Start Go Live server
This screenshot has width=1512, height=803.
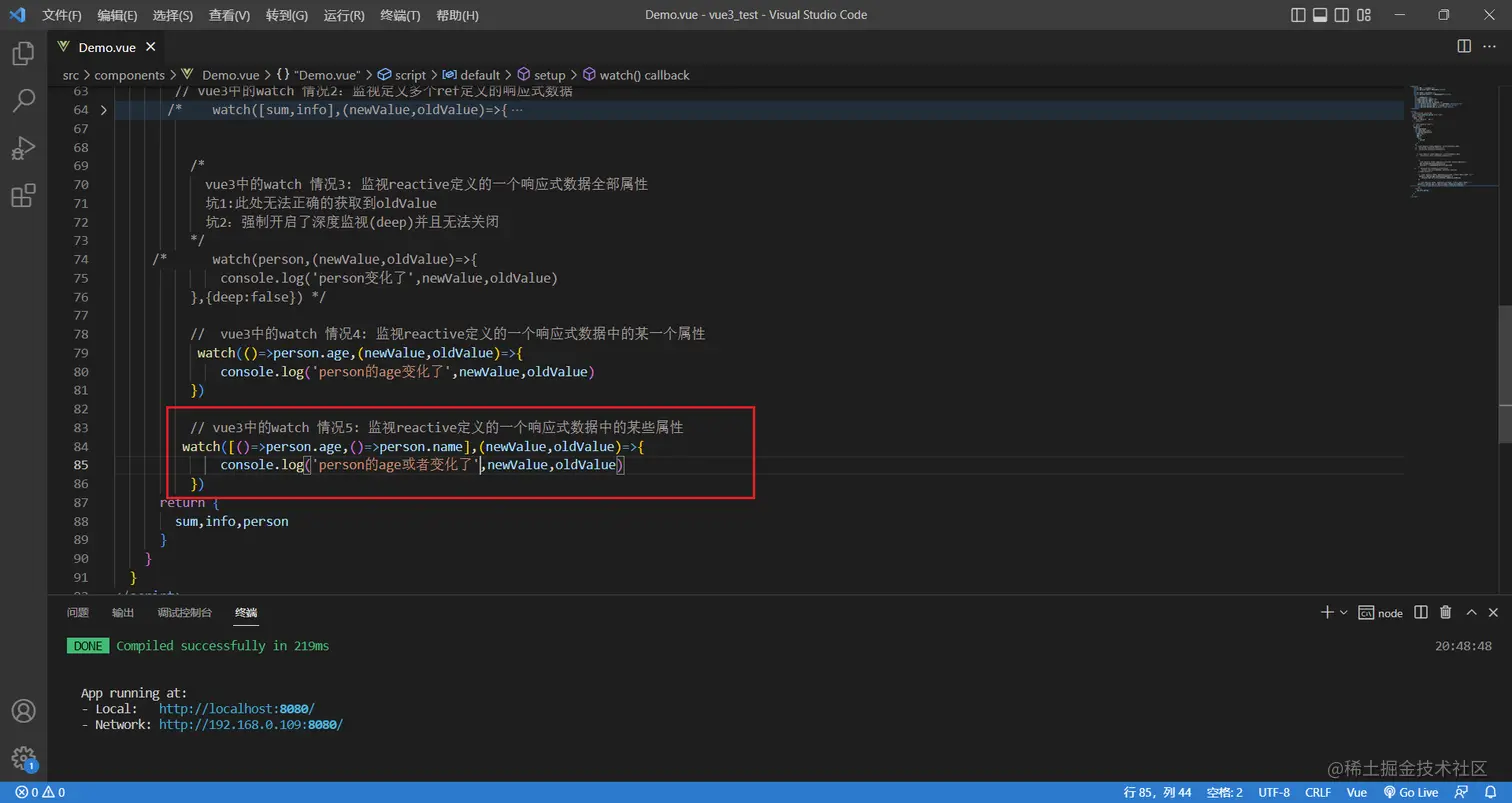click(1410, 792)
